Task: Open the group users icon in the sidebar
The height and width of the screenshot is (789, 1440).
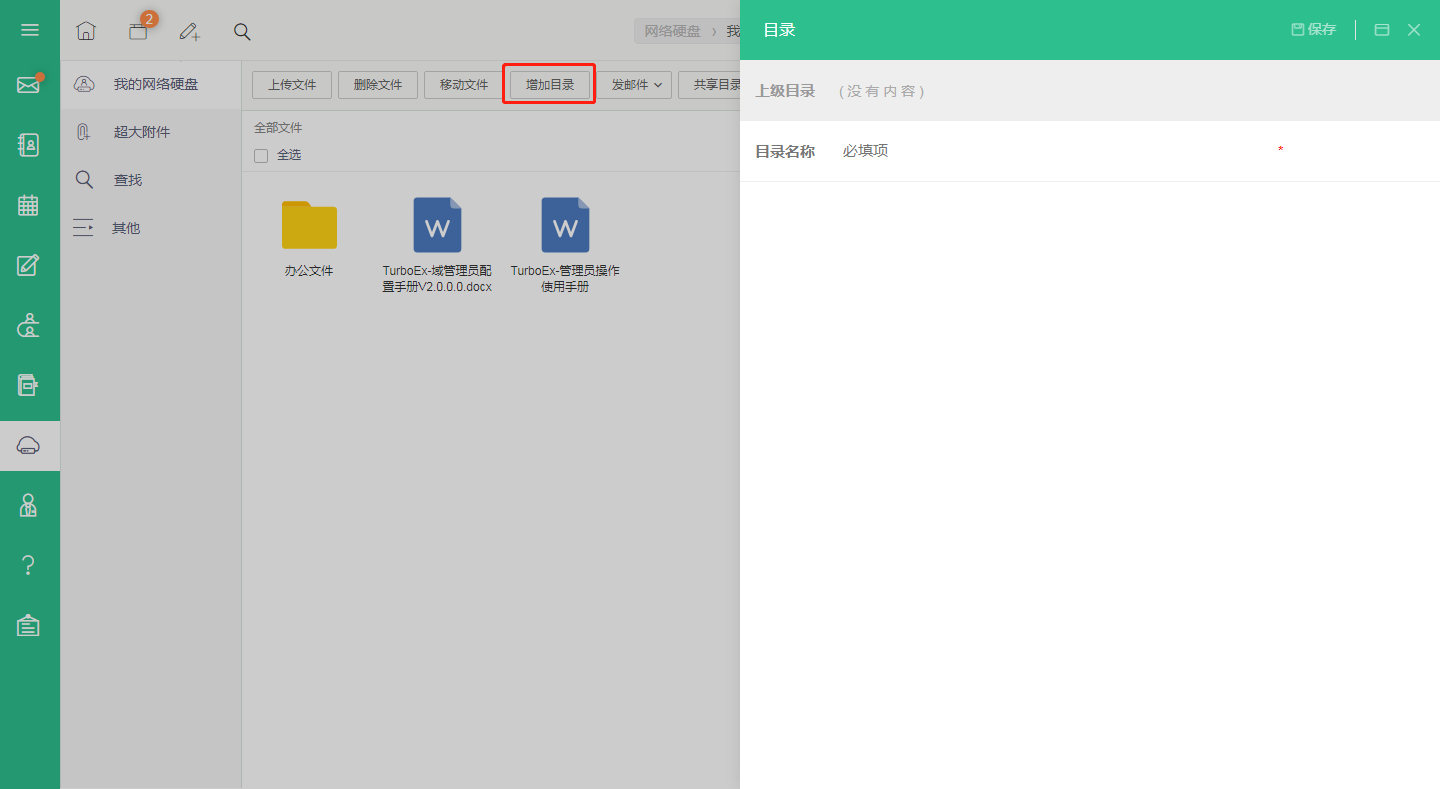Action: [x=29, y=325]
